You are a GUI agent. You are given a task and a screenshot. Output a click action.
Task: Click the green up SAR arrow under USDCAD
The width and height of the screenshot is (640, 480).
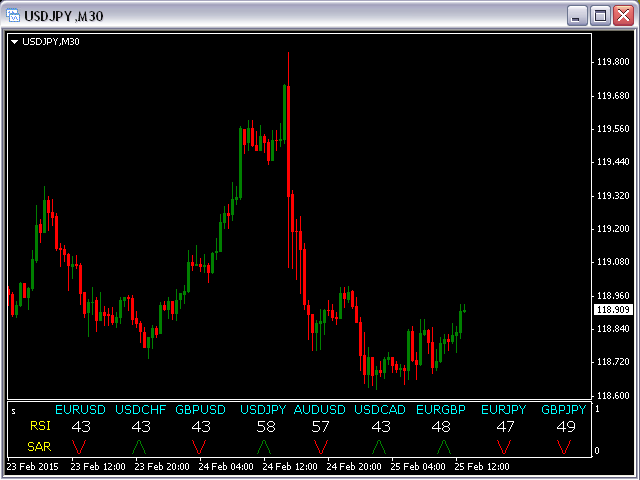(x=379, y=447)
